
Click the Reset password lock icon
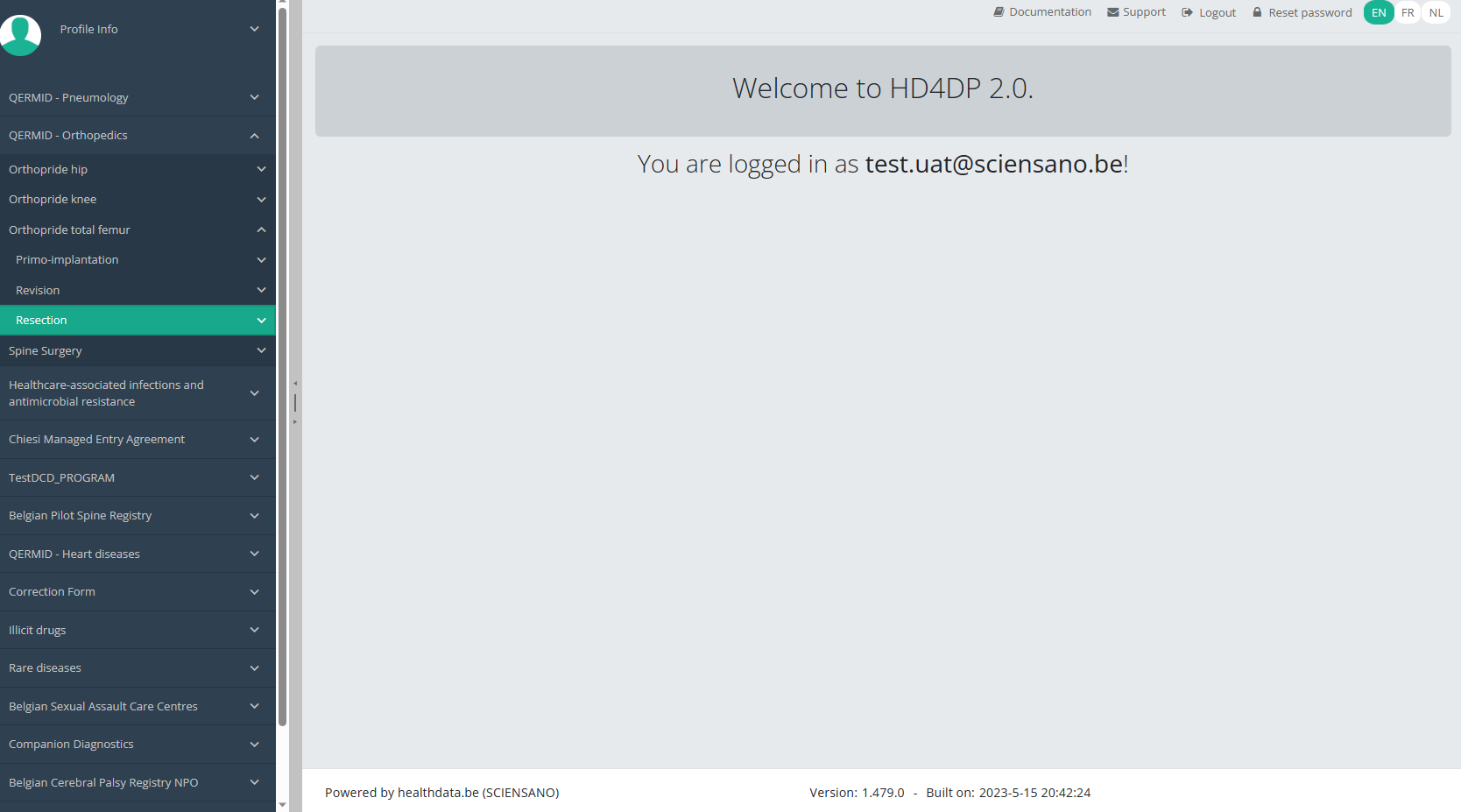(x=1257, y=12)
